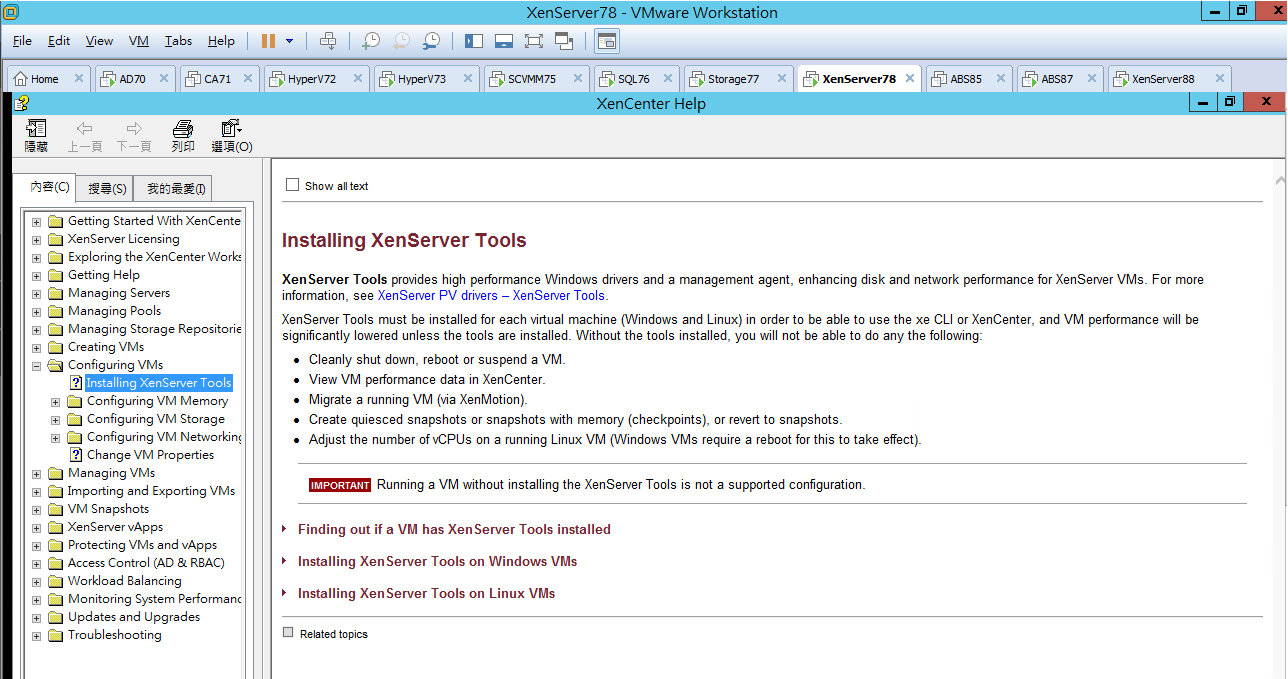
Task: Select the XenServer vApps tree item
Action: click(x=115, y=527)
